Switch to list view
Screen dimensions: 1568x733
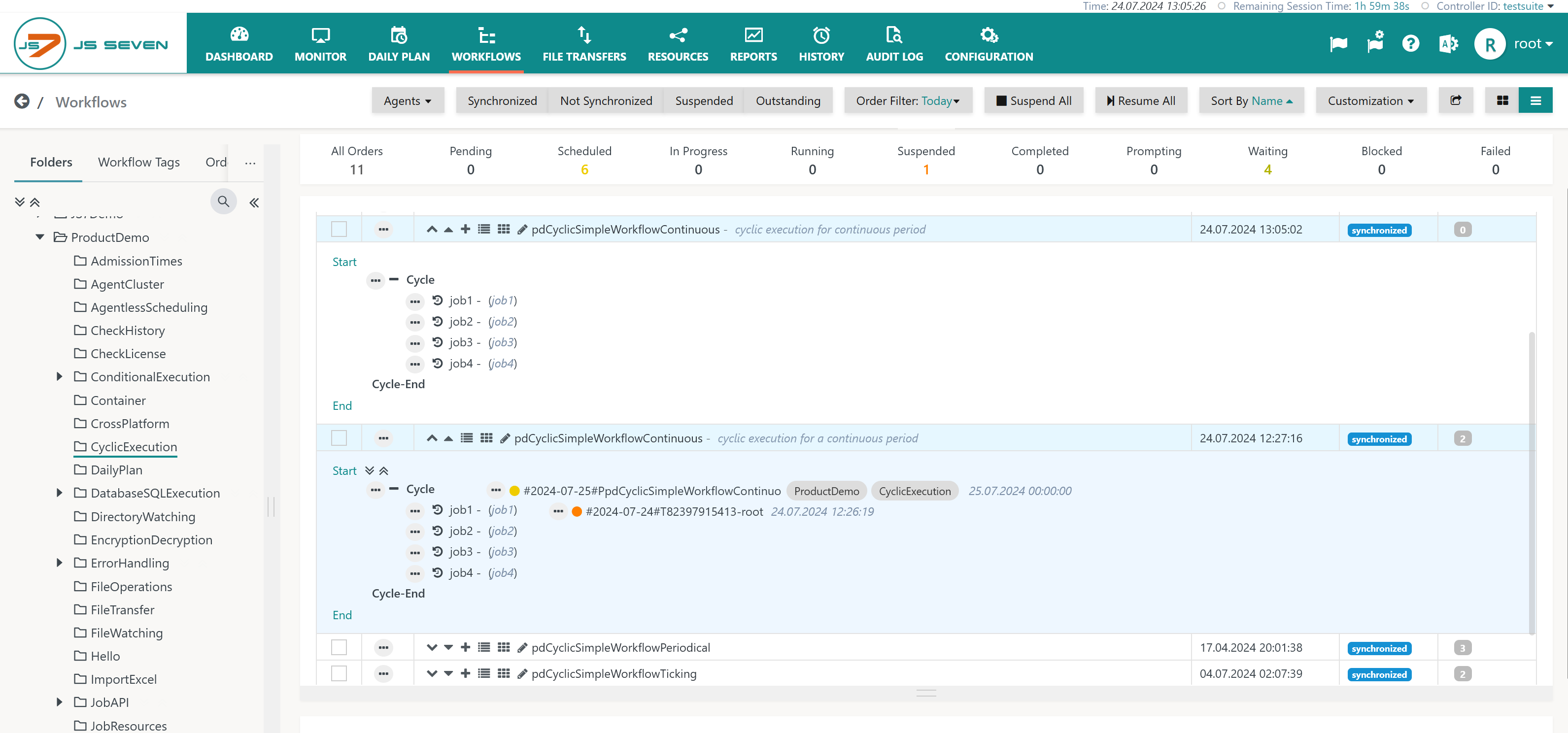(x=1535, y=100)
